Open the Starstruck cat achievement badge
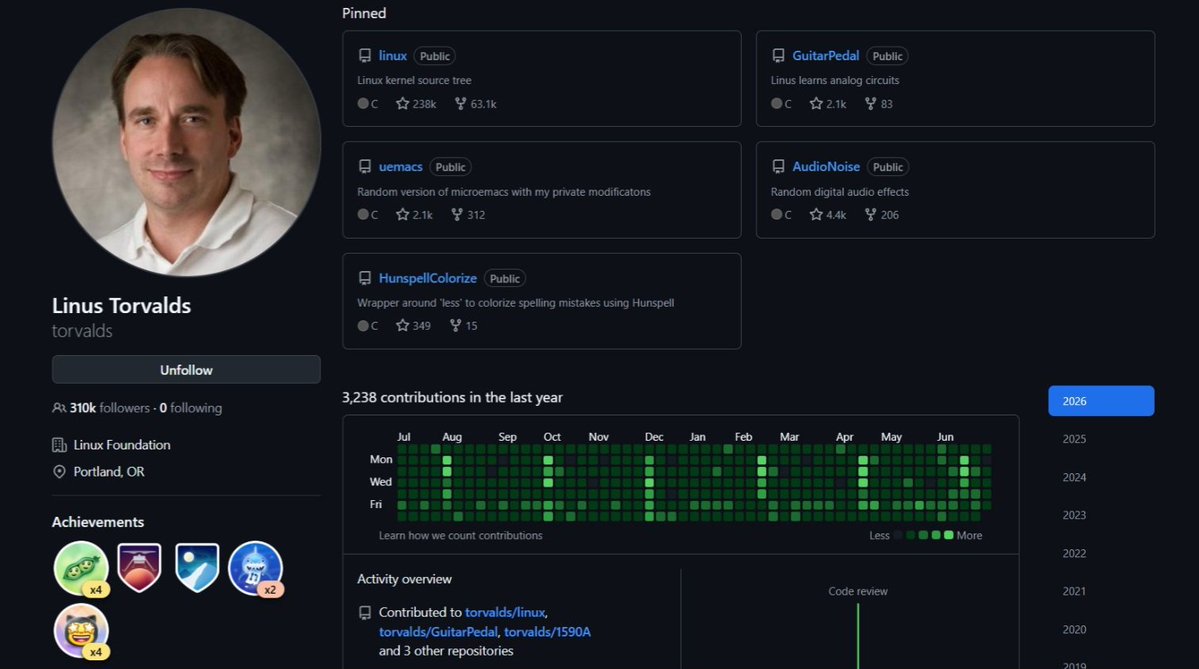 click(80, 631)
